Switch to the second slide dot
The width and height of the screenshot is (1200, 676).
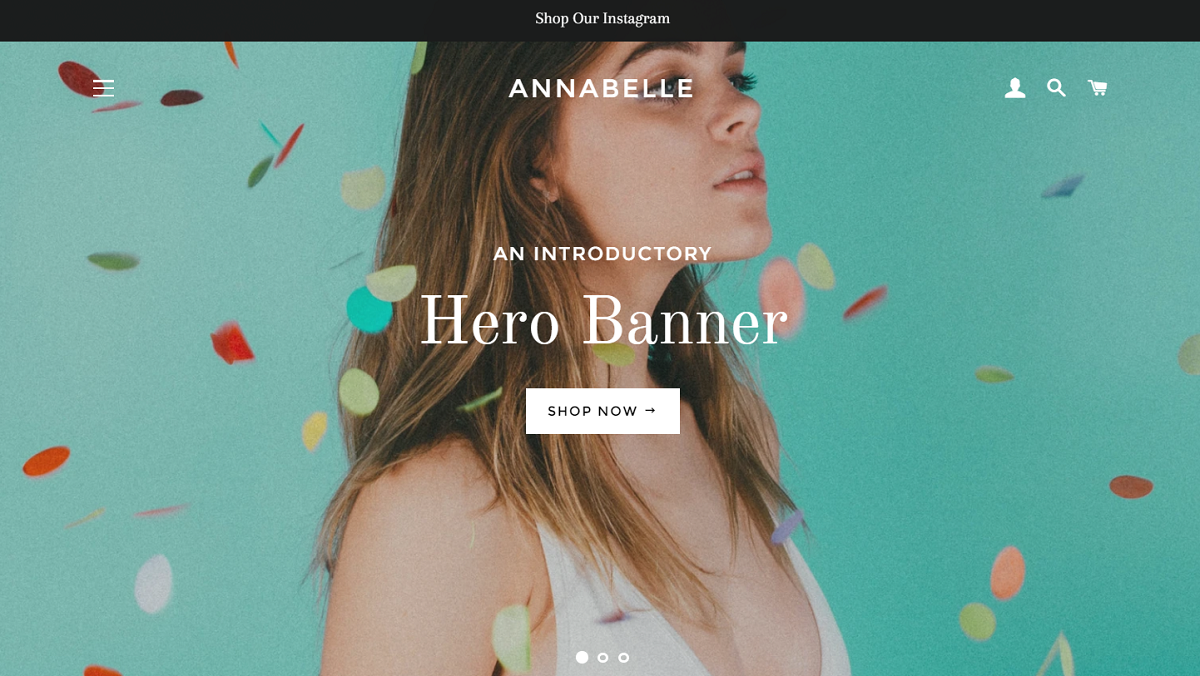click(603, 657)
